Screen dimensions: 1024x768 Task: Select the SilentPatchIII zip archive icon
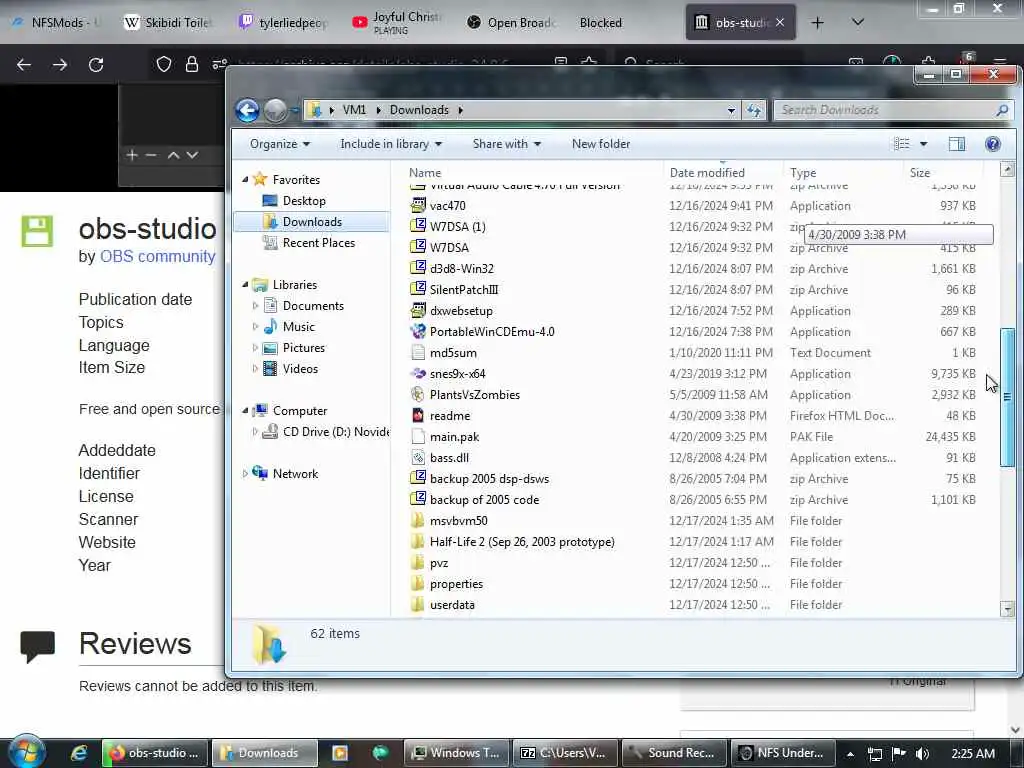418,289
